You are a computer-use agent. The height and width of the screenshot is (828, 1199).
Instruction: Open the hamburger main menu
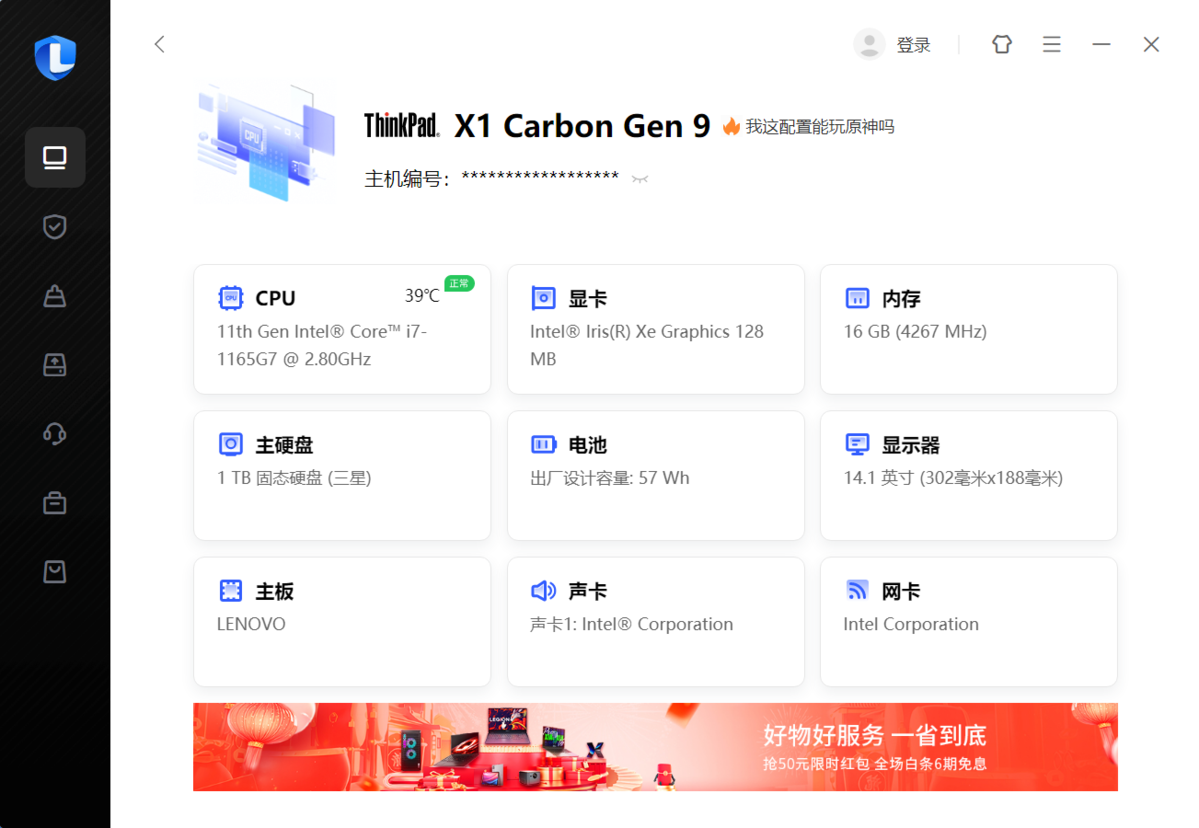coord(1051,44)
